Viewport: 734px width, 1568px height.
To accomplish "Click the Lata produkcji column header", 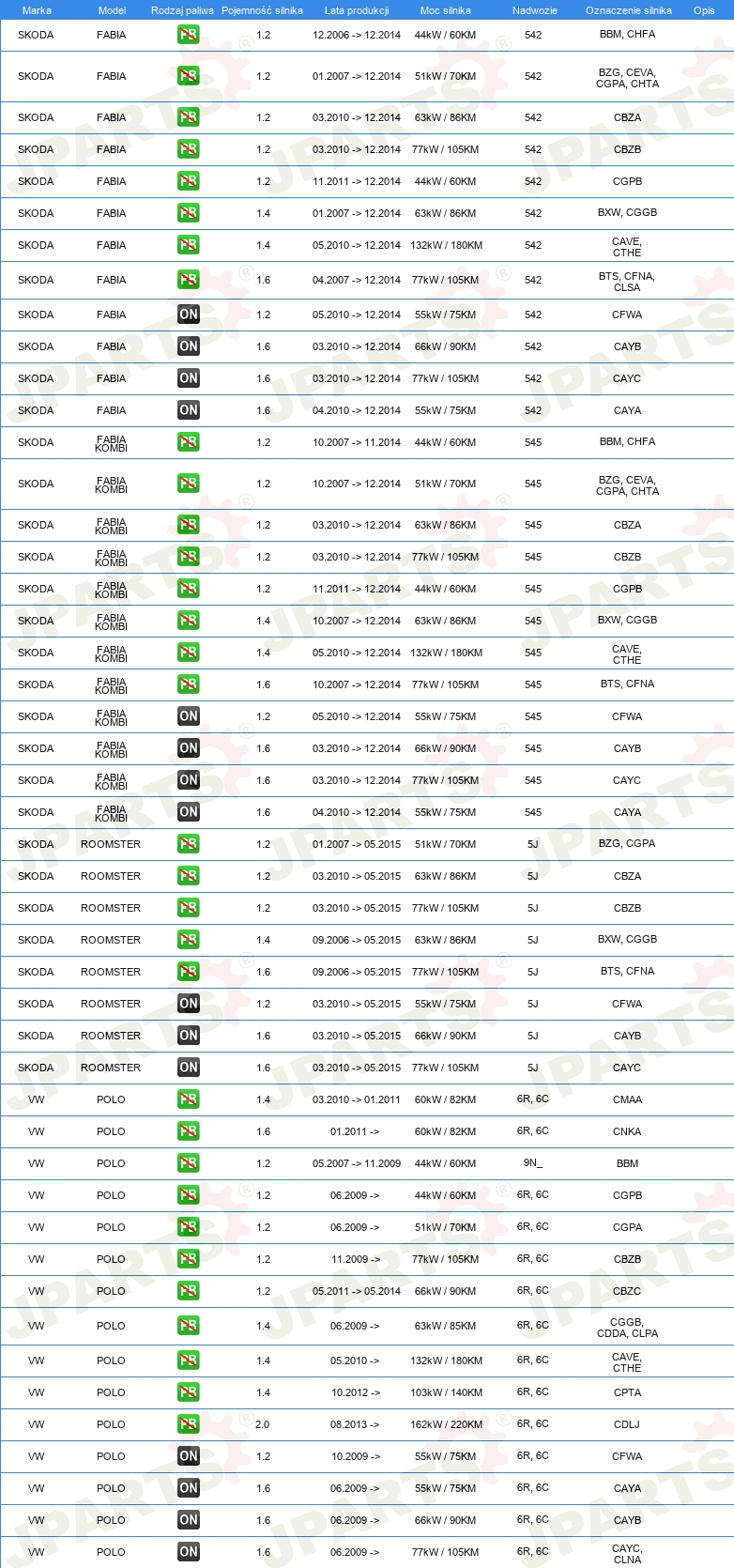I will coord(357,10).
